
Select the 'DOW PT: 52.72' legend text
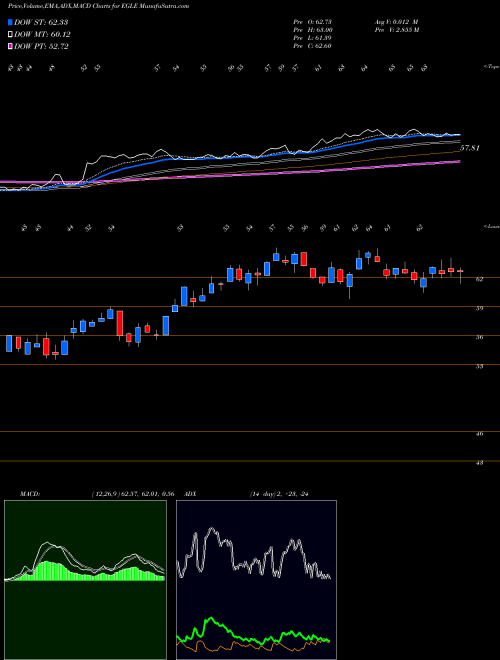click(x=41, y=46)
